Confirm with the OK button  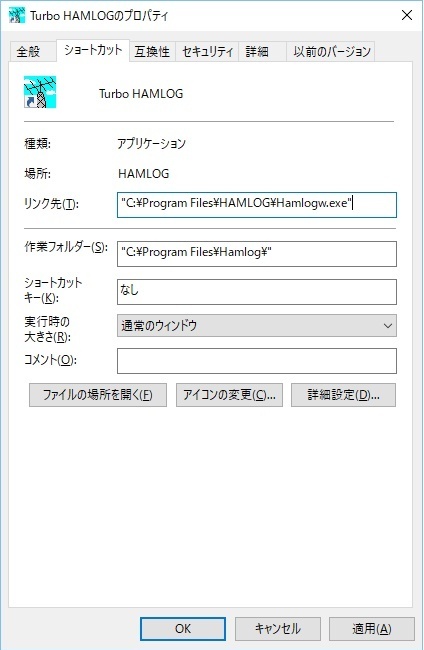coord(183,628)
